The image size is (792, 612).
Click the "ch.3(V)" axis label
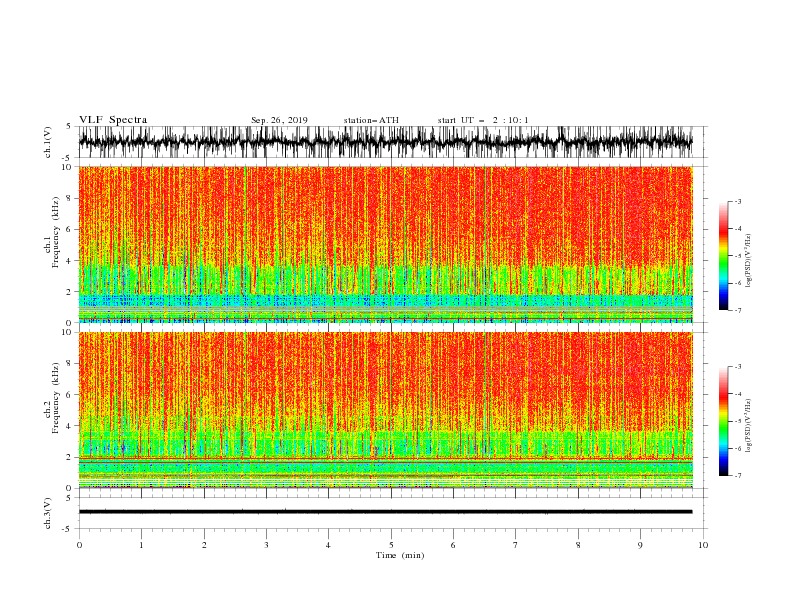click(48, 513)
